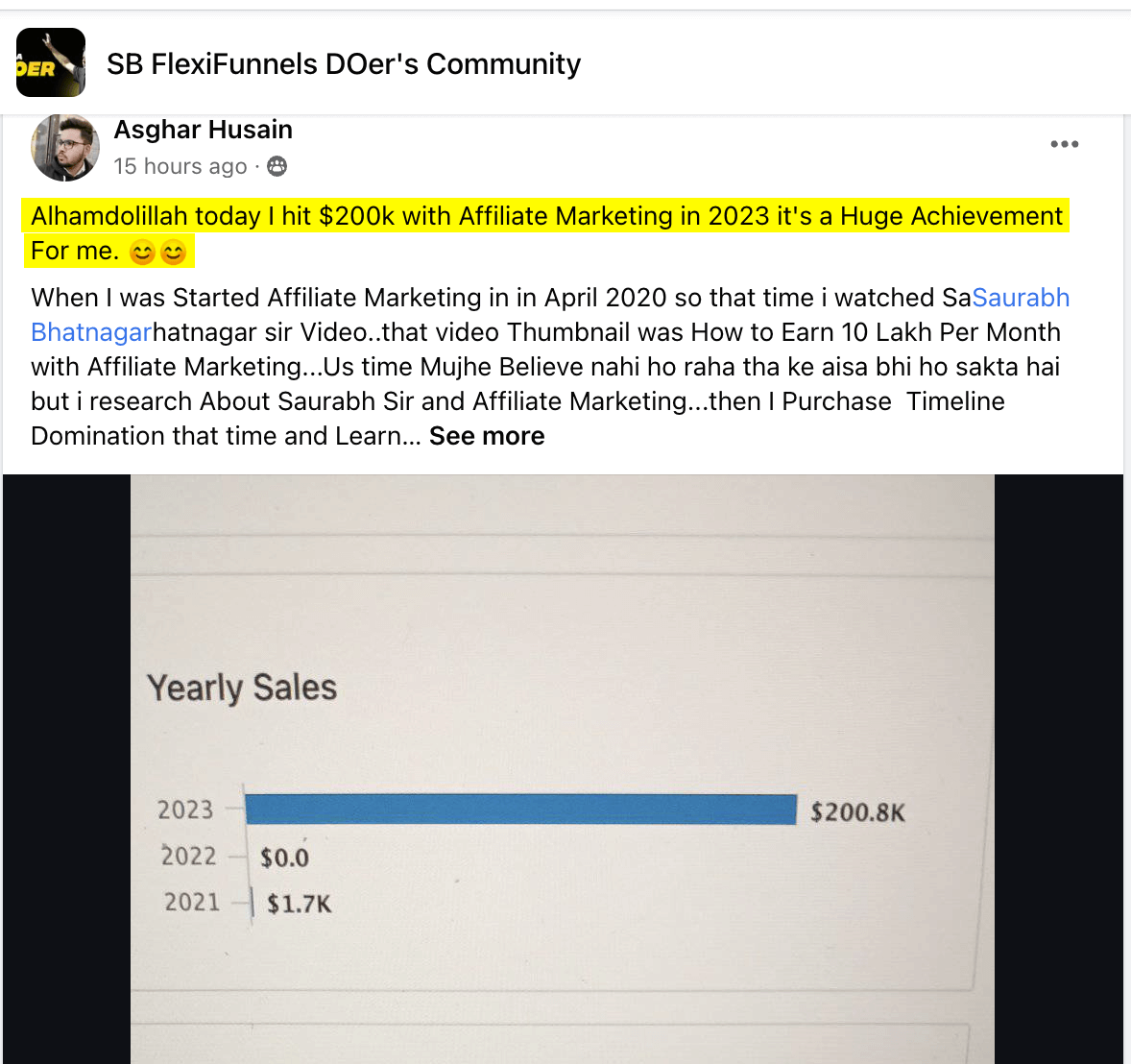This screenshot has width=1131, height=1064.
Task: Click the blue 2023 sales bar
Action: click(521, 810)
